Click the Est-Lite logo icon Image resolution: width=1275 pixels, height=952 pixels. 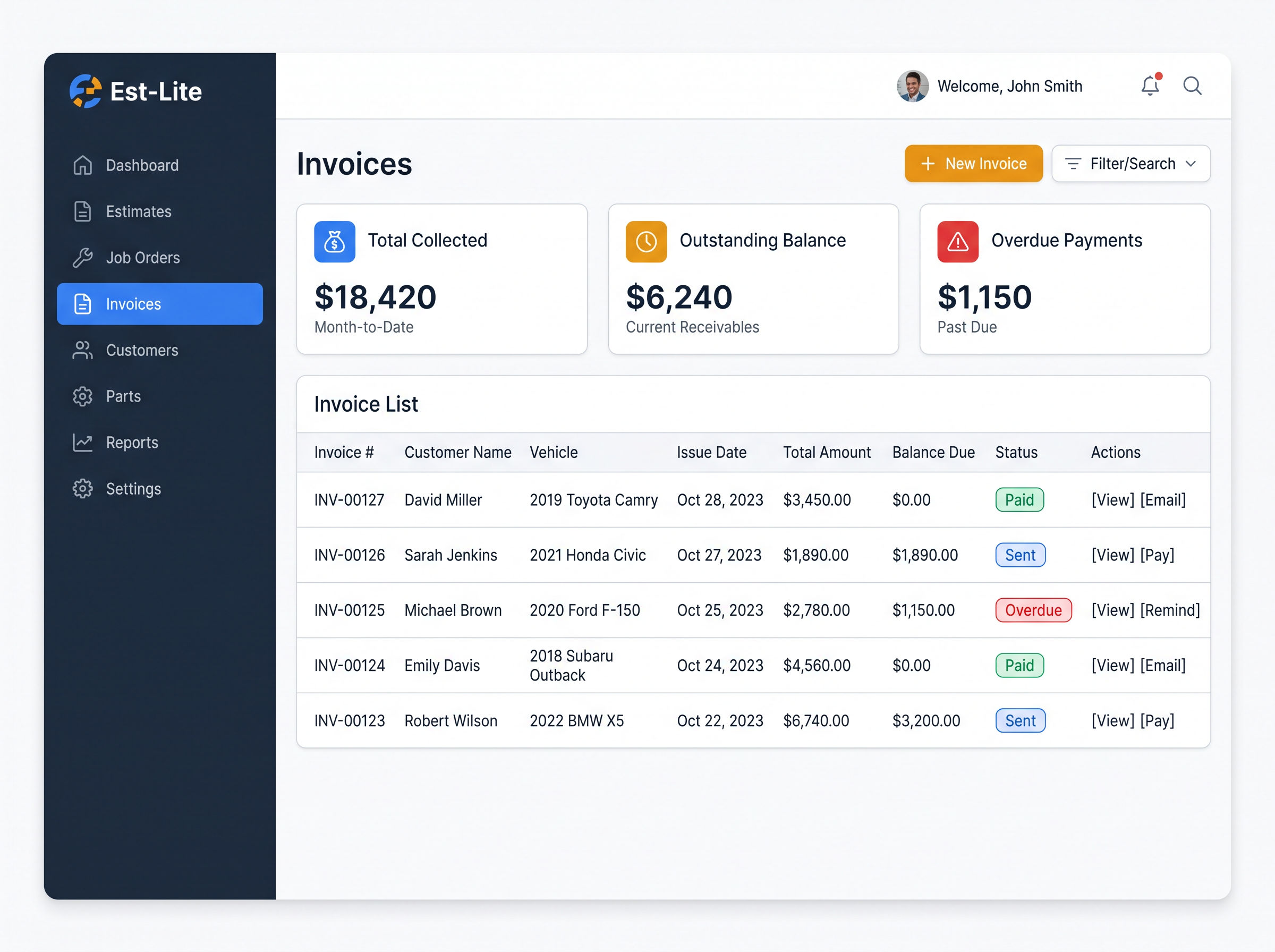pos(86,91)
